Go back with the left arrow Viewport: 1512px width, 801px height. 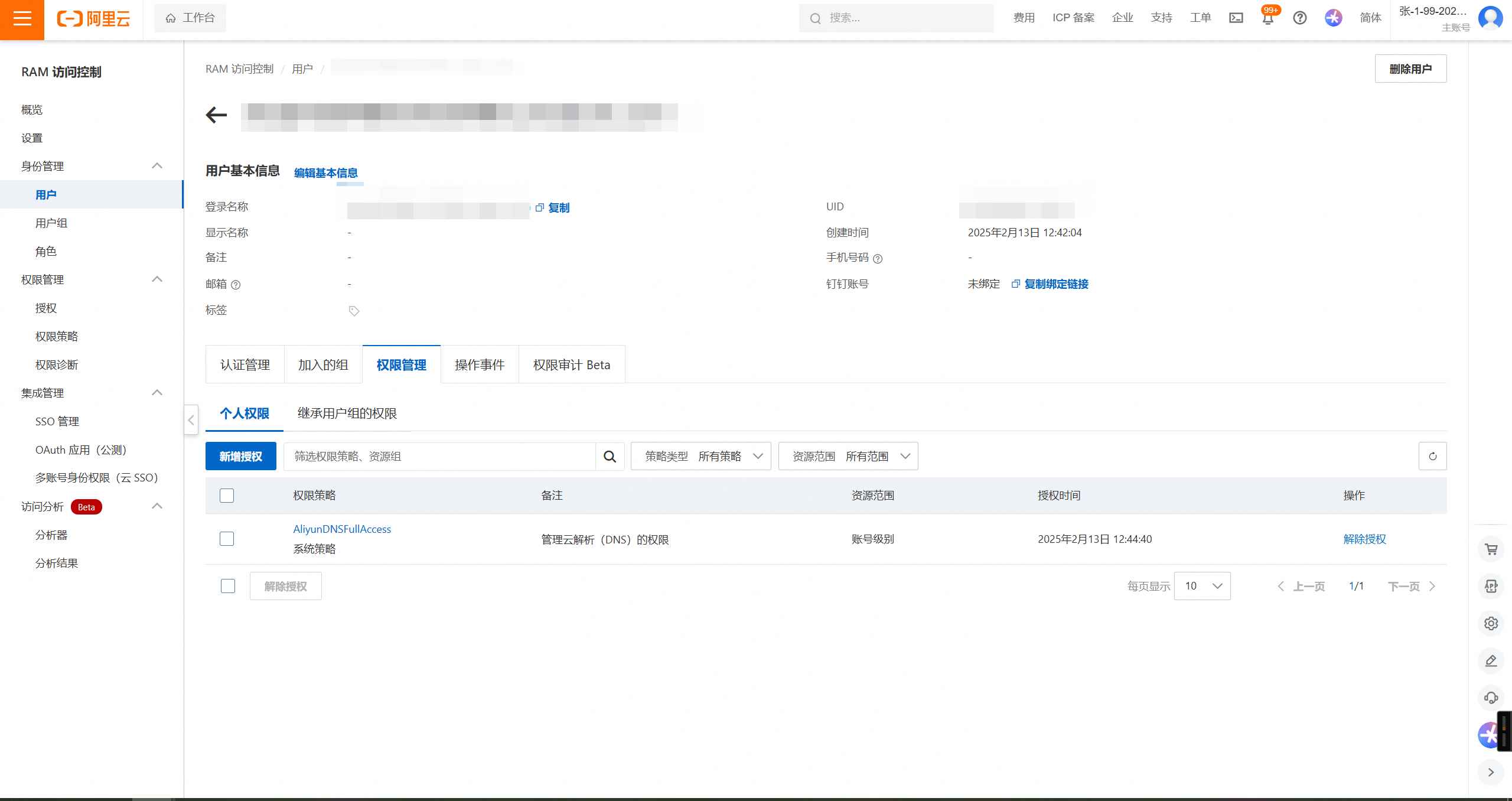tap(216, 115)
